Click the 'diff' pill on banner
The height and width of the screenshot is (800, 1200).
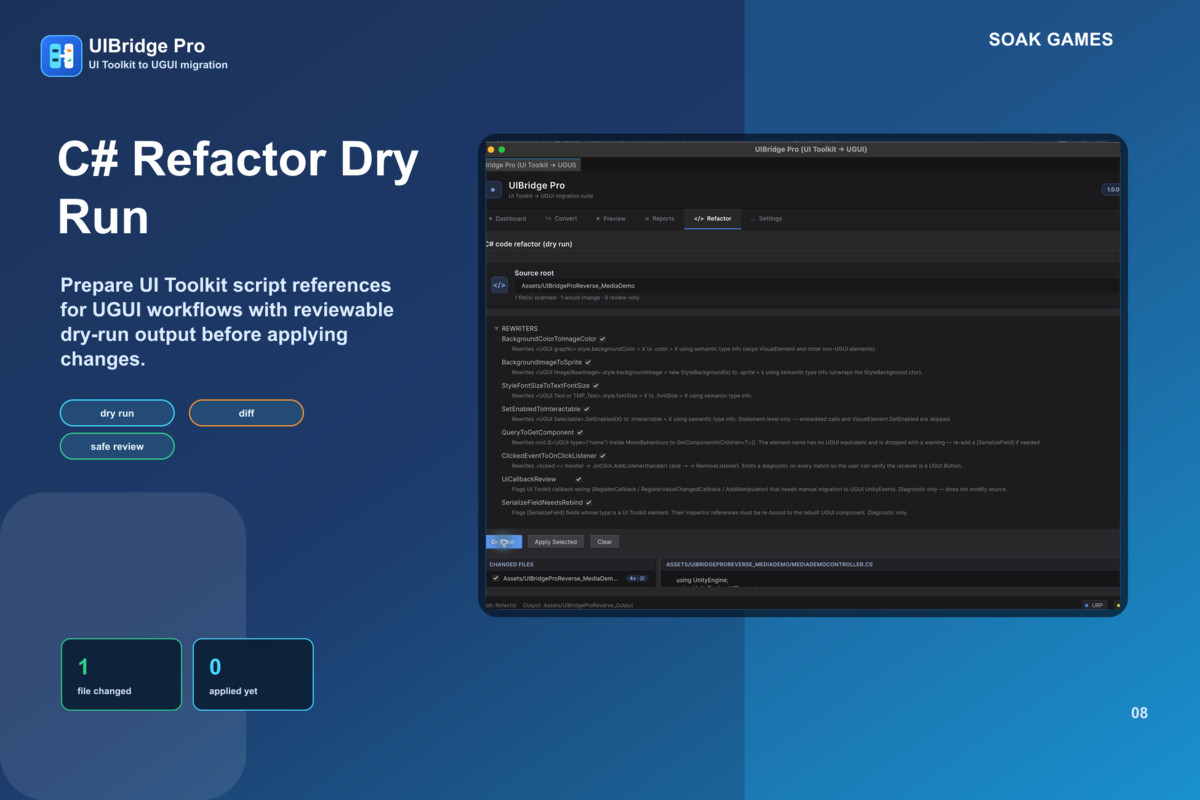point(246,413)
